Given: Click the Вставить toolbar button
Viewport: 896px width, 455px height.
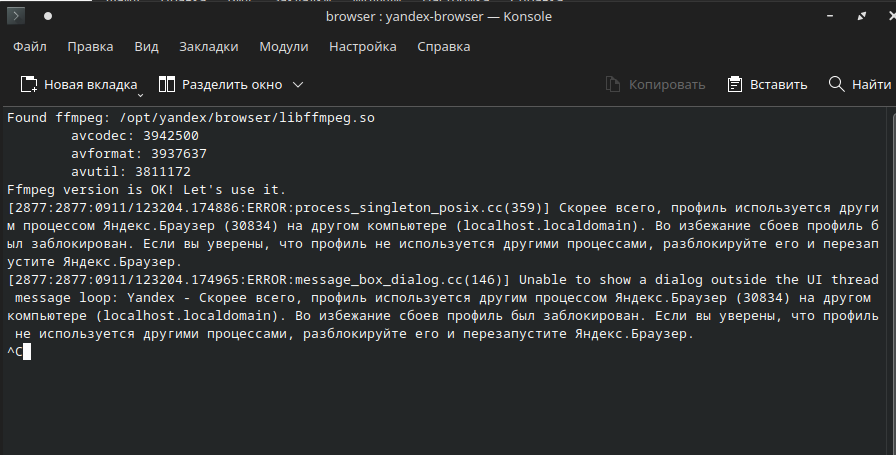Looking at the screenshot, I should (x=767, y=85).
